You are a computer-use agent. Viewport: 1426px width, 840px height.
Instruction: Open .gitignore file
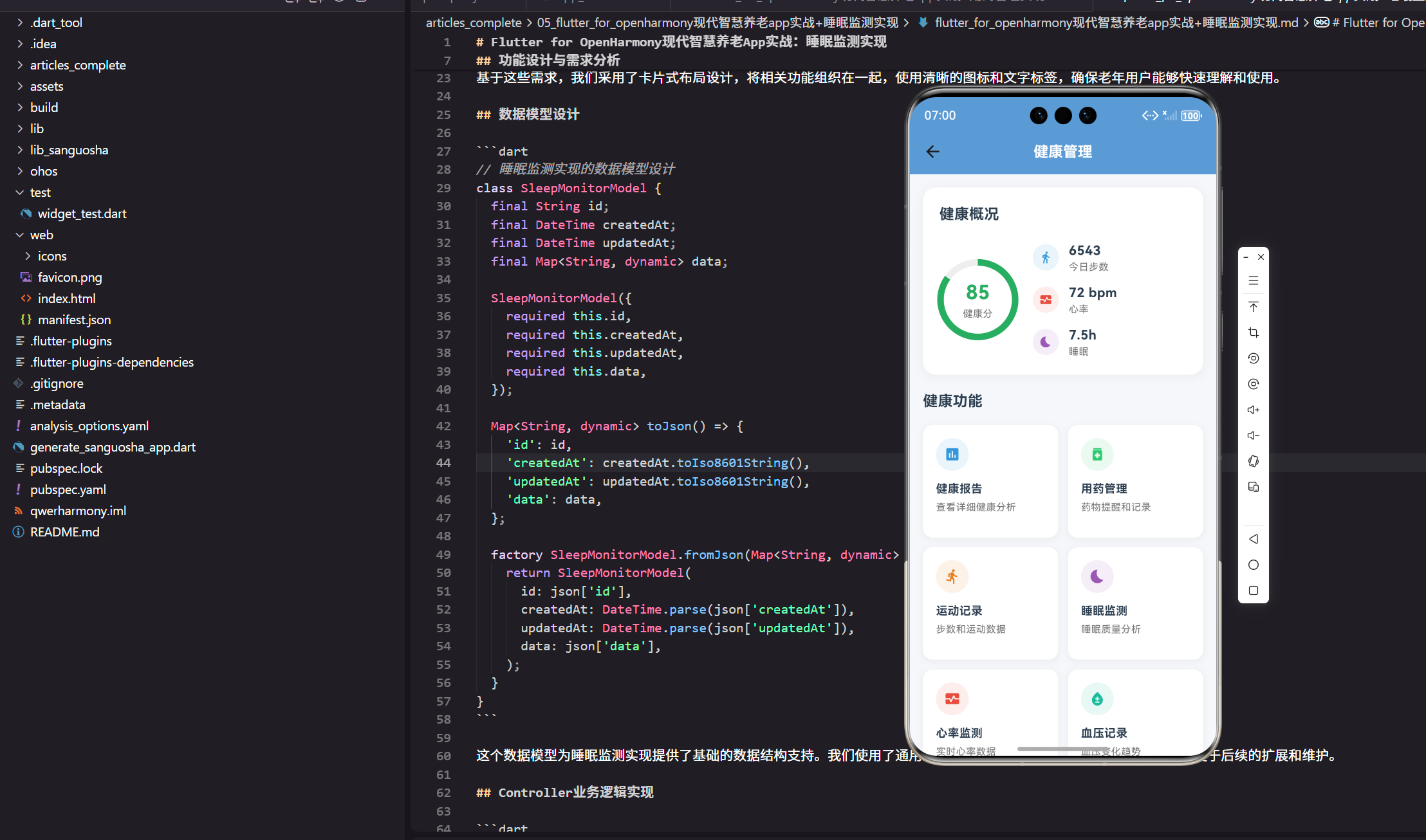tap(57, 383)
